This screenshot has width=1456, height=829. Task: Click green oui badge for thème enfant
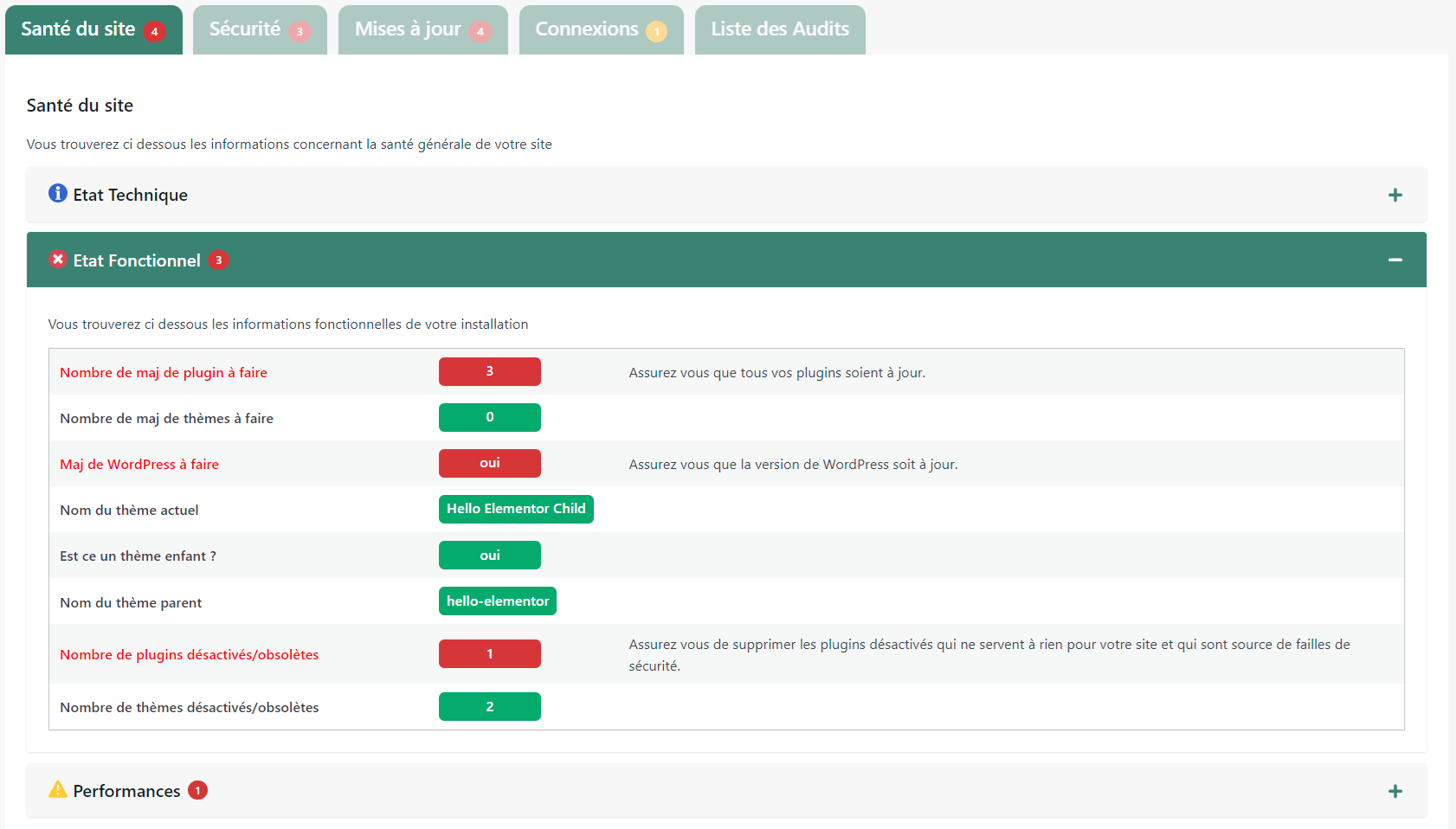[x=490, y=555]
